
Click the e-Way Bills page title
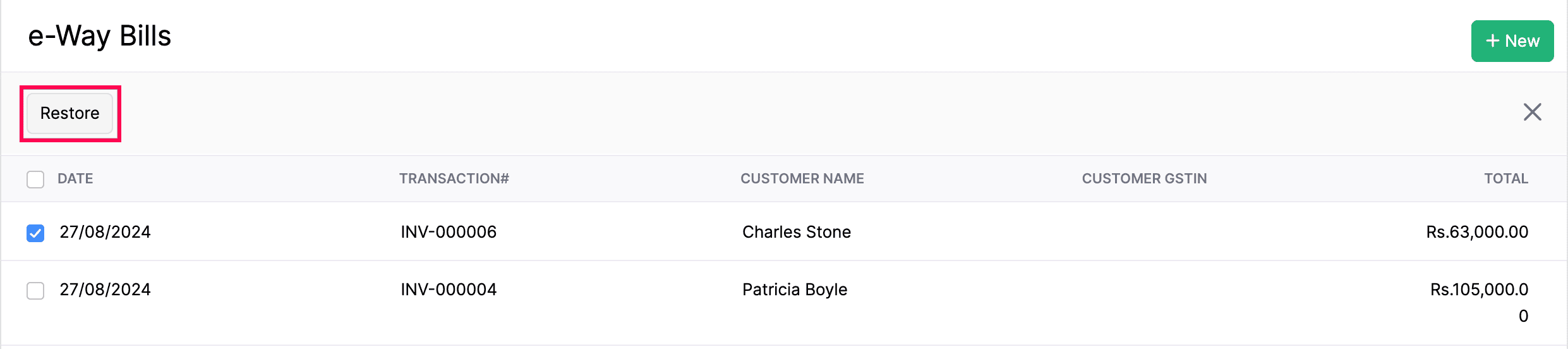[x=100, y=36]
